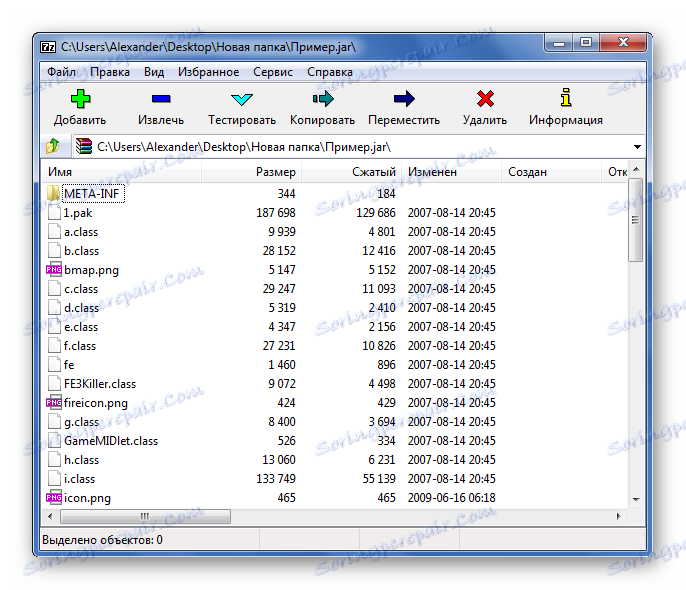Click date 2009-06-16 06:18 of icon.png
Screen dimensions: 686x590
tap(452, 497)
